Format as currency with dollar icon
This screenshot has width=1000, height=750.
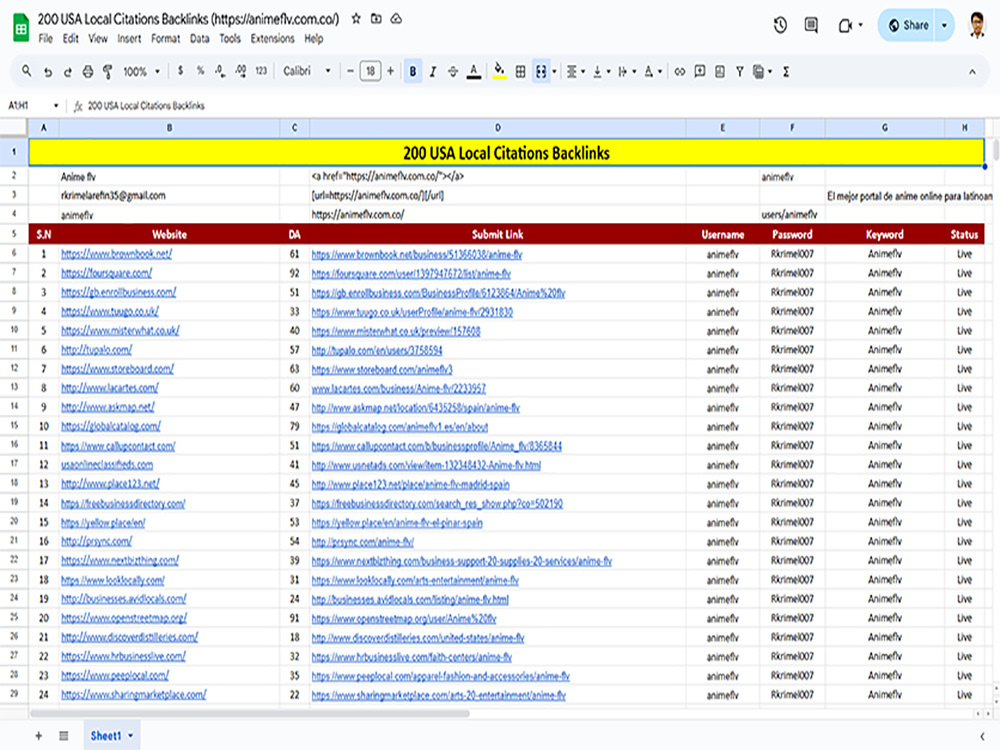pyautogui.click(x=180, y=71)
